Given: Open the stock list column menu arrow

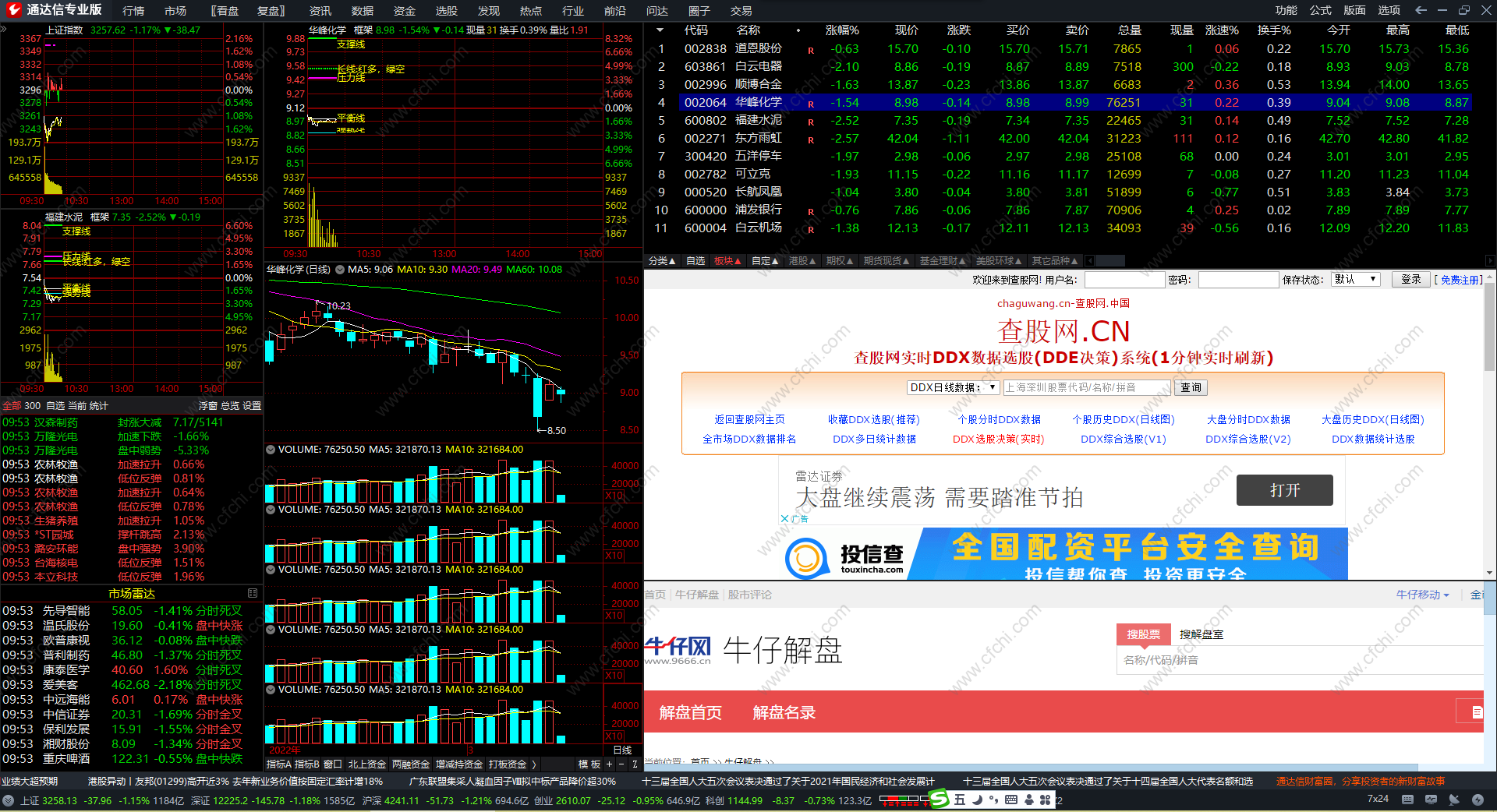Looking at the screenshot, I should tap(660, 30).
